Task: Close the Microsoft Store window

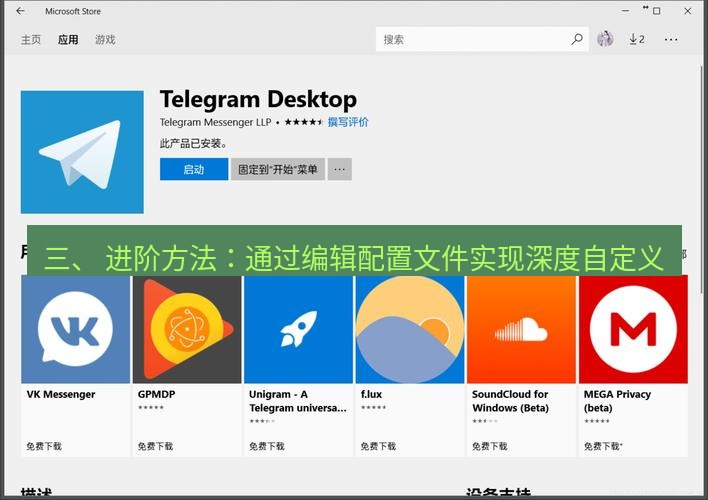Action: click(x=688, y=11)
